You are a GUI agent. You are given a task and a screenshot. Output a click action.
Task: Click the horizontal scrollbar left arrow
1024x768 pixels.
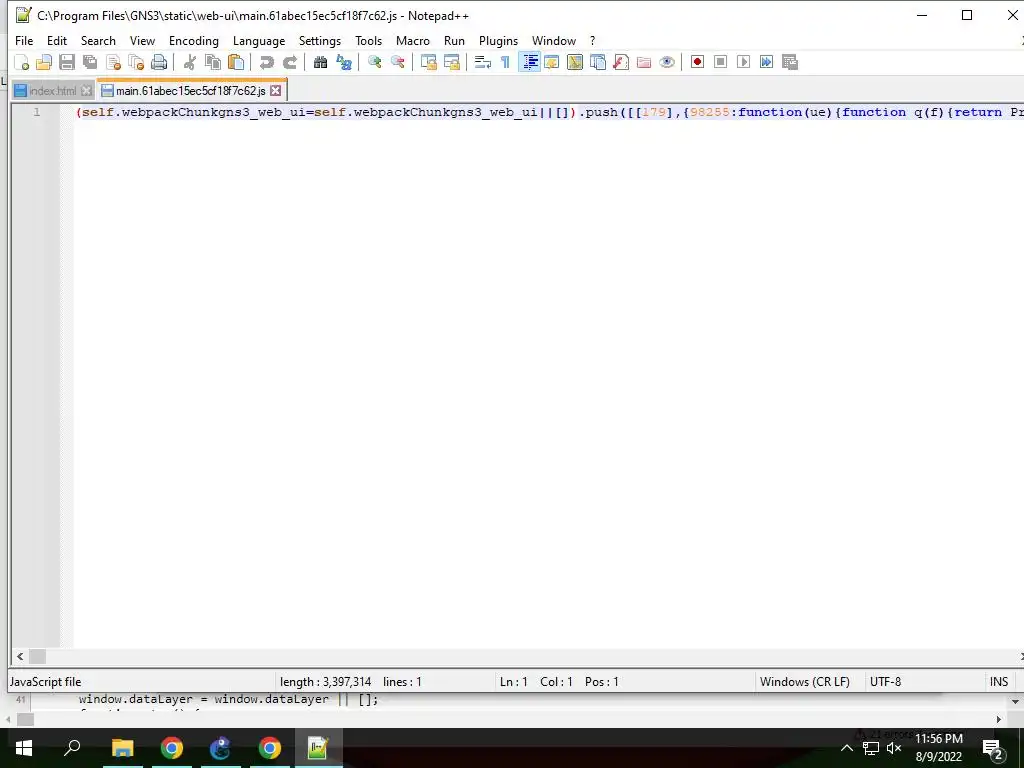[x=20, y=656]
